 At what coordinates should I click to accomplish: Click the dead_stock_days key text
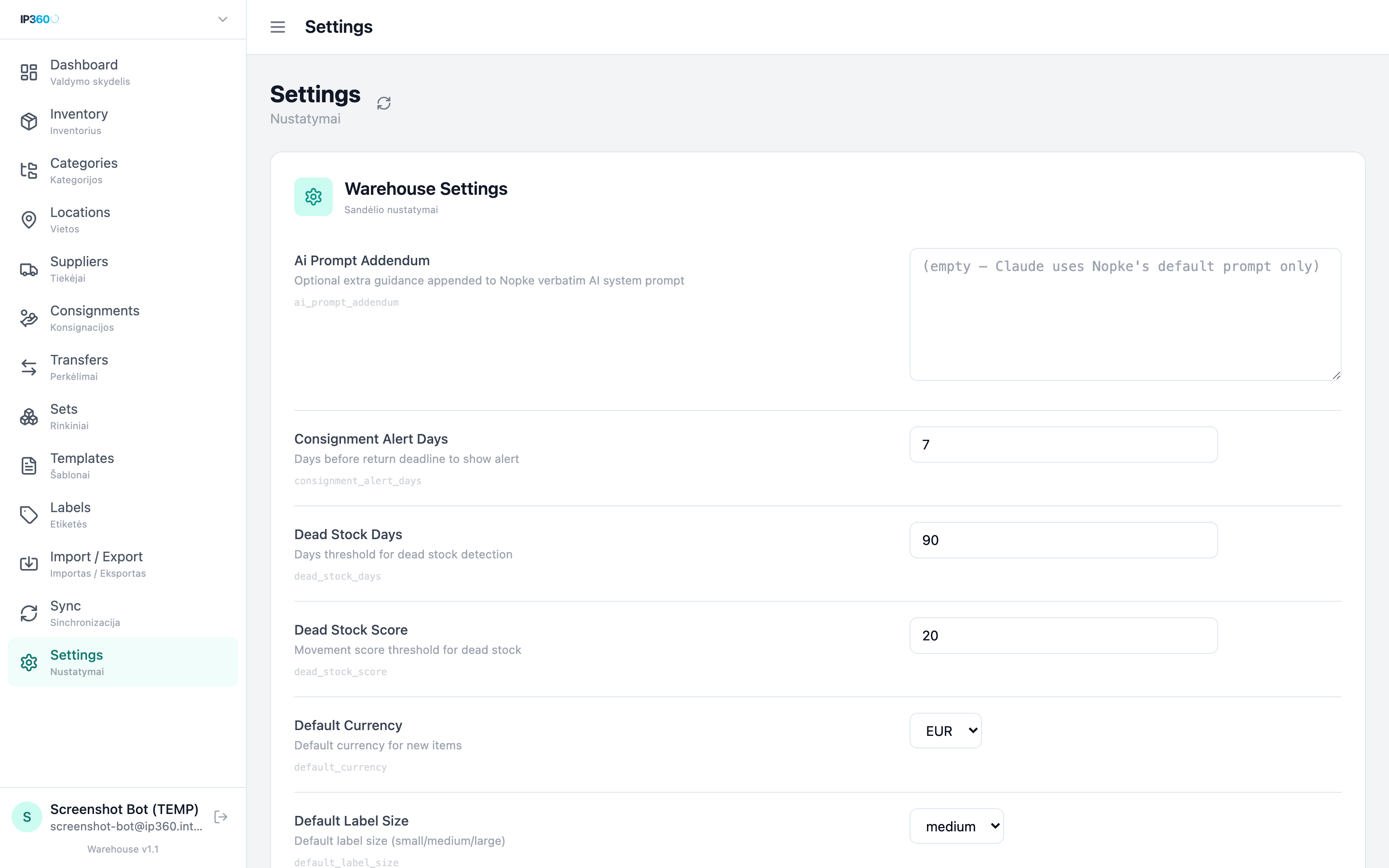(338, 576)
